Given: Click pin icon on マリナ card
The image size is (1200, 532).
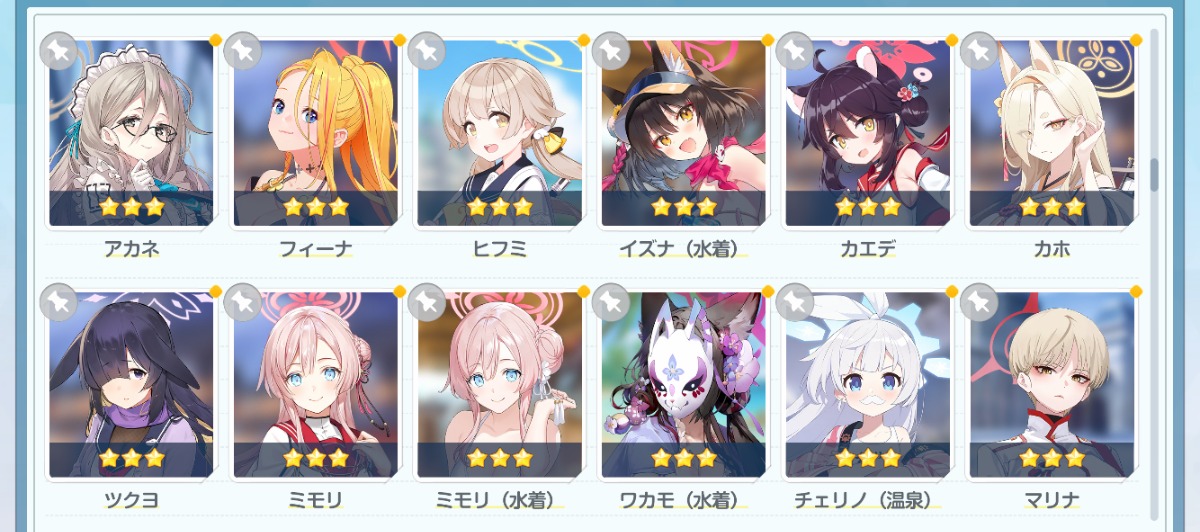Looking at the screenshot, I should click(x=978, y=301).
